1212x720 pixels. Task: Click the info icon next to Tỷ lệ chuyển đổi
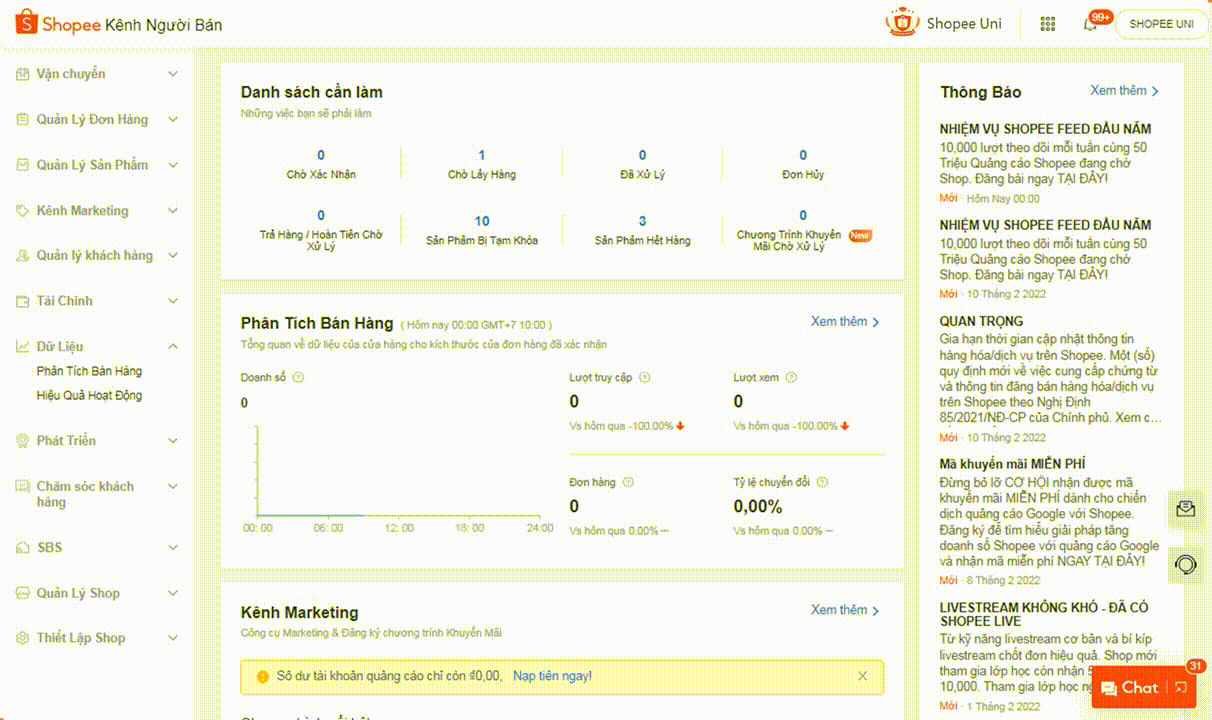822,482
